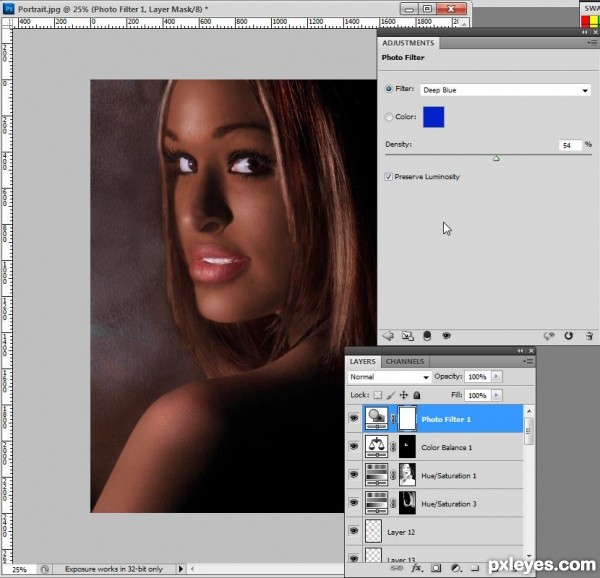Click the Swatches panel tab

coord(591,8)
